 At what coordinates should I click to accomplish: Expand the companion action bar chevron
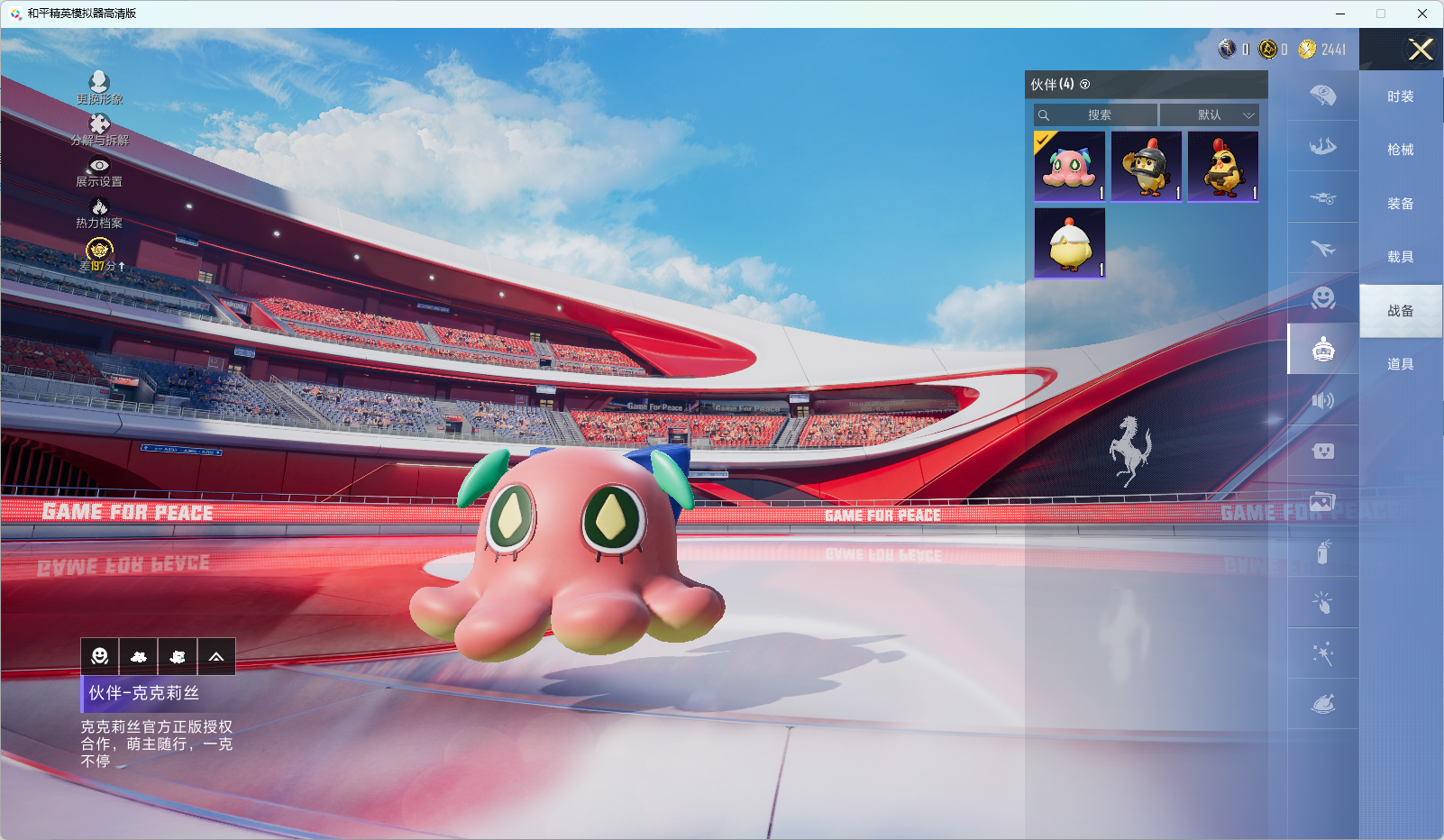click(216, 656)
